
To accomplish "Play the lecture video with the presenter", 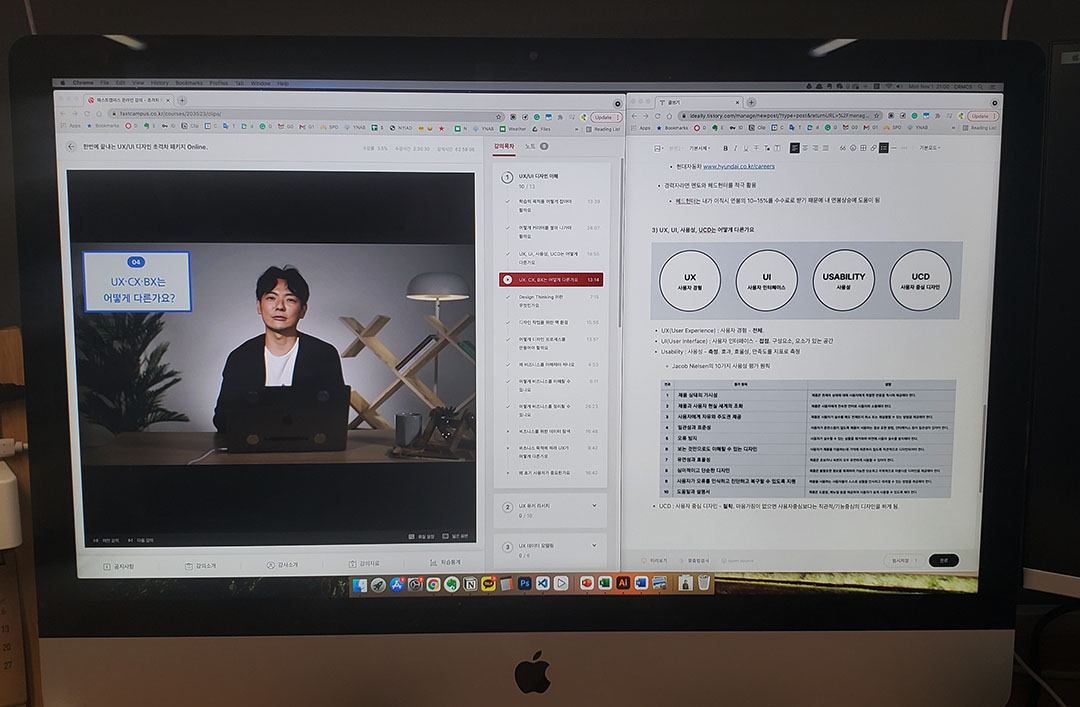I will [x=271, y=355].
